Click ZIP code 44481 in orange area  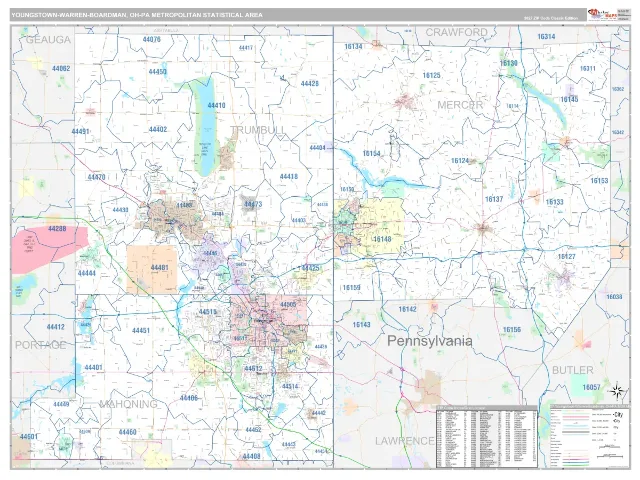[x=160, y=268]
